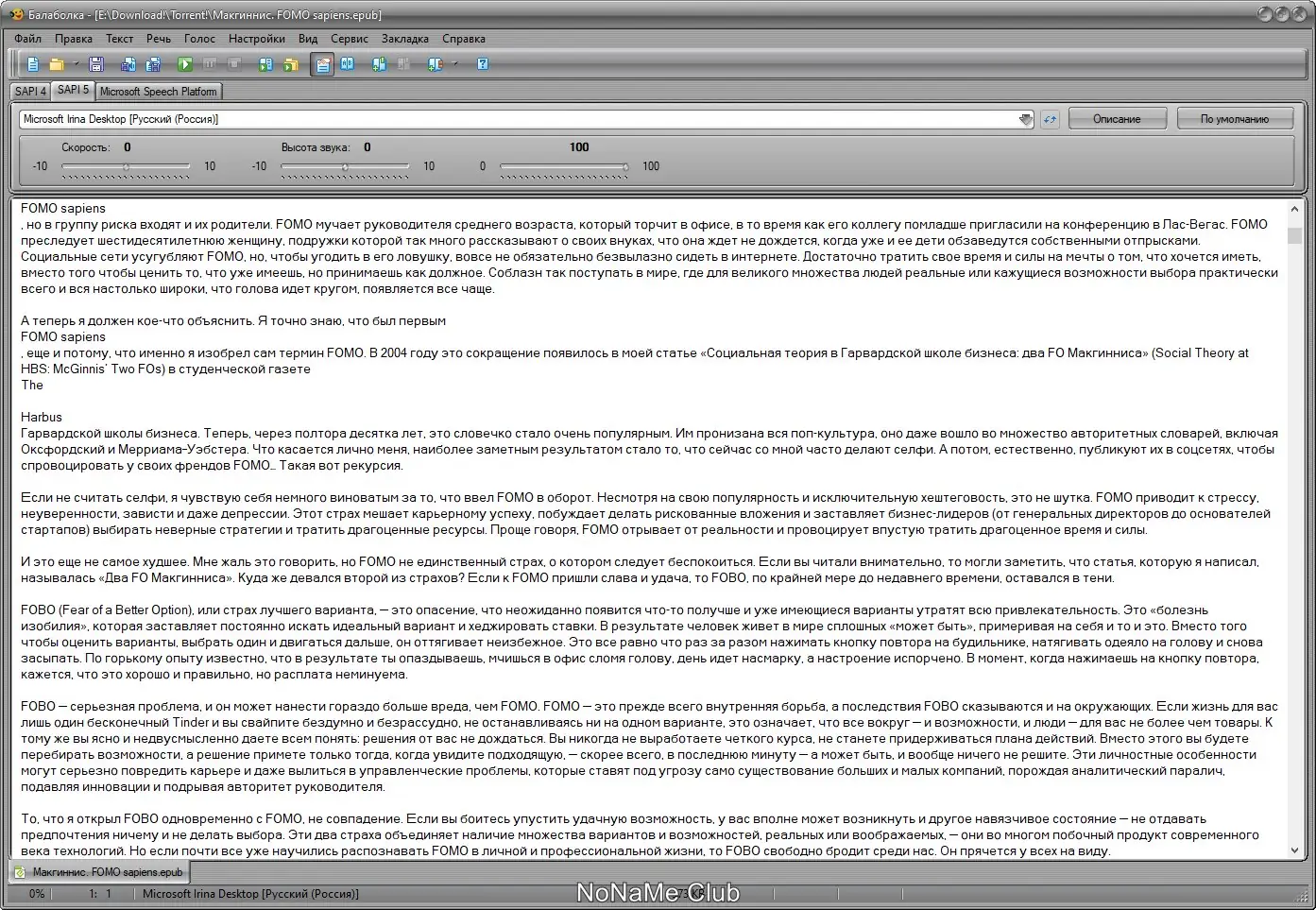Adjust the Скорость speed slider

pos(126,166)
